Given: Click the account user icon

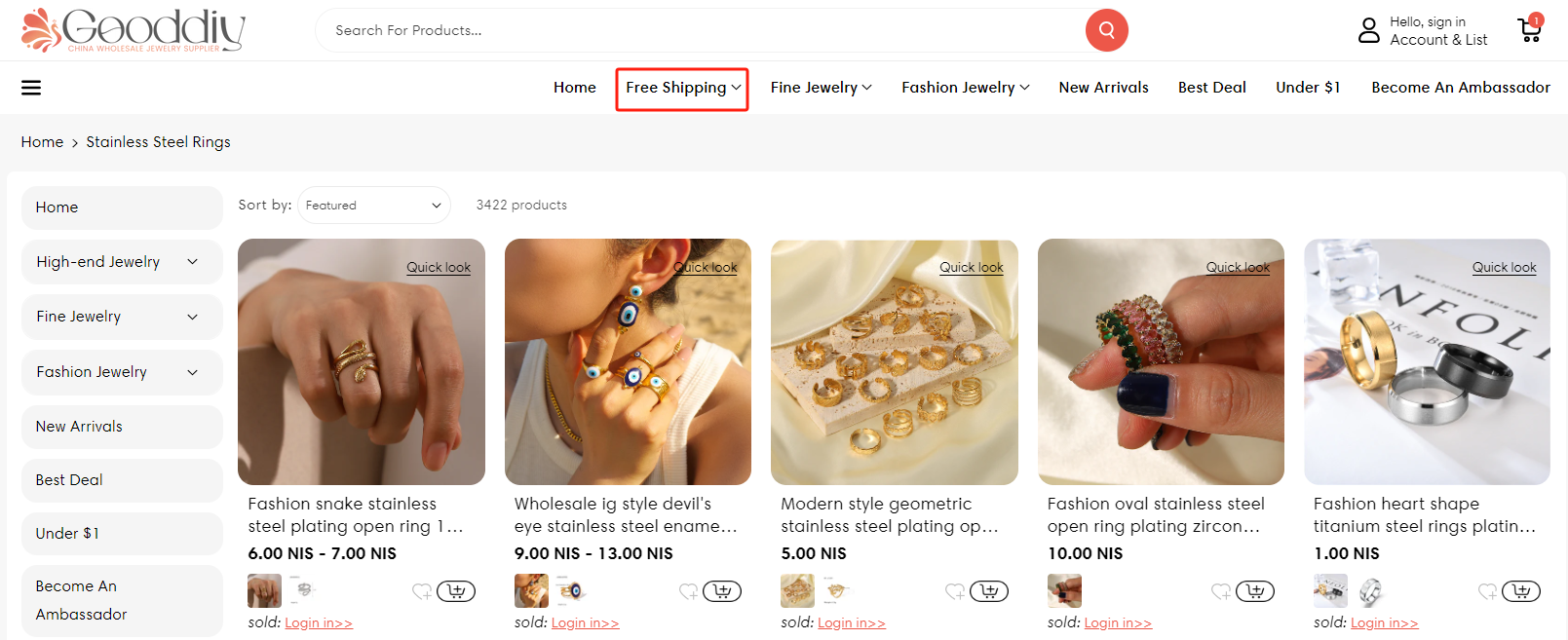Looking at the screenshot, I should pyautogui.click(x=1369, y=30).
